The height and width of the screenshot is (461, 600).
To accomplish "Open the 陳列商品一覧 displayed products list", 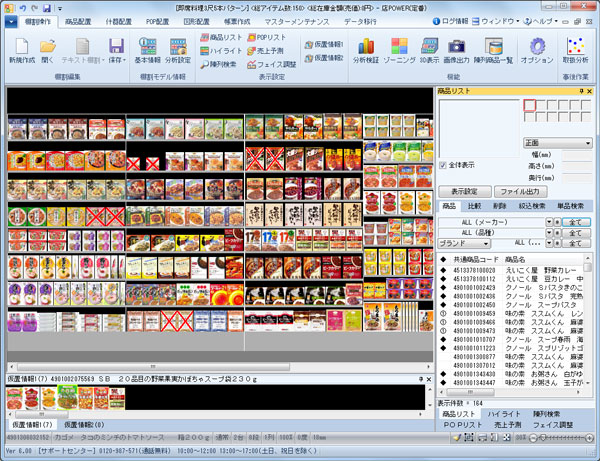I will tap(493, 50).
